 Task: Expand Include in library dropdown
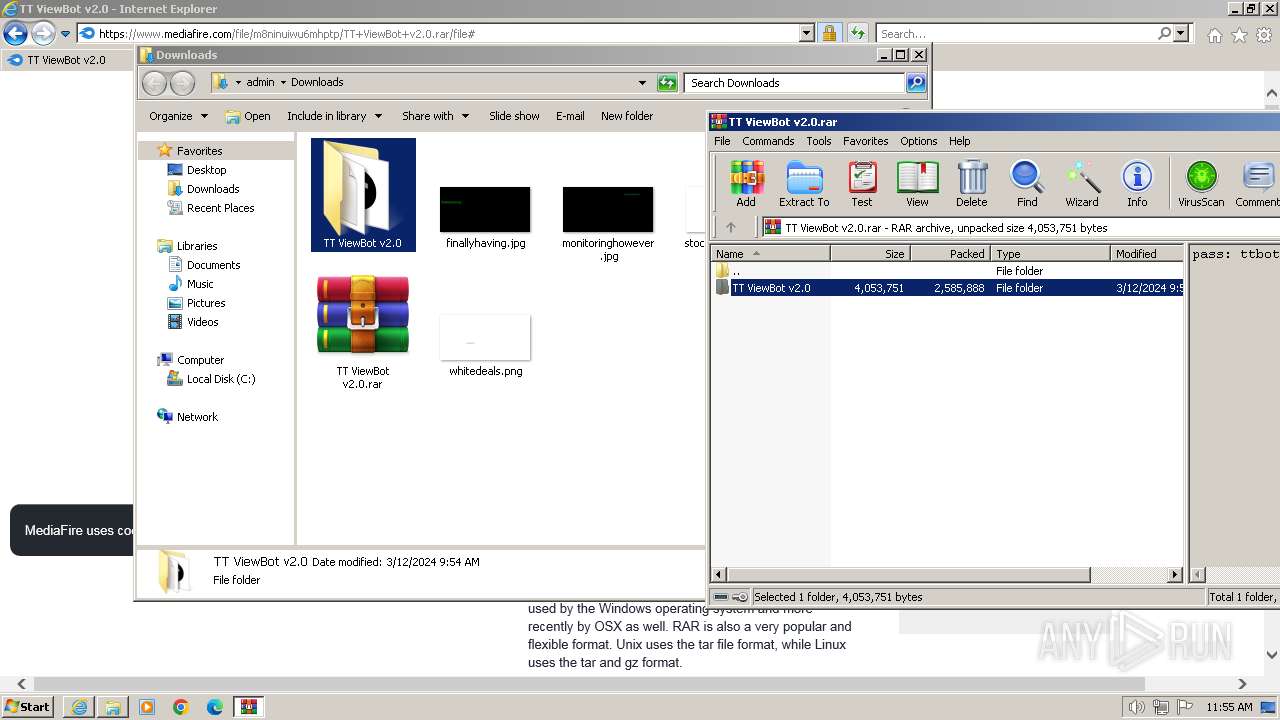pos(334,116)
